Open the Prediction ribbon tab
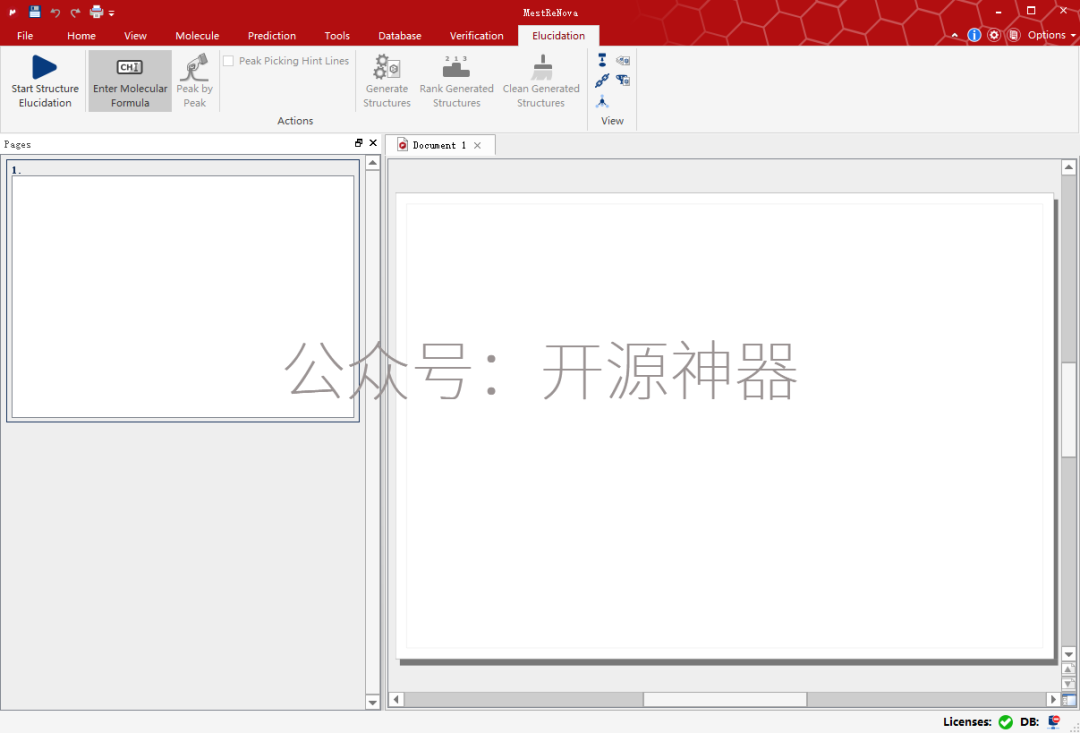Screen dimensions: 1080x733 pyautogui.click(x=271, y=36)
